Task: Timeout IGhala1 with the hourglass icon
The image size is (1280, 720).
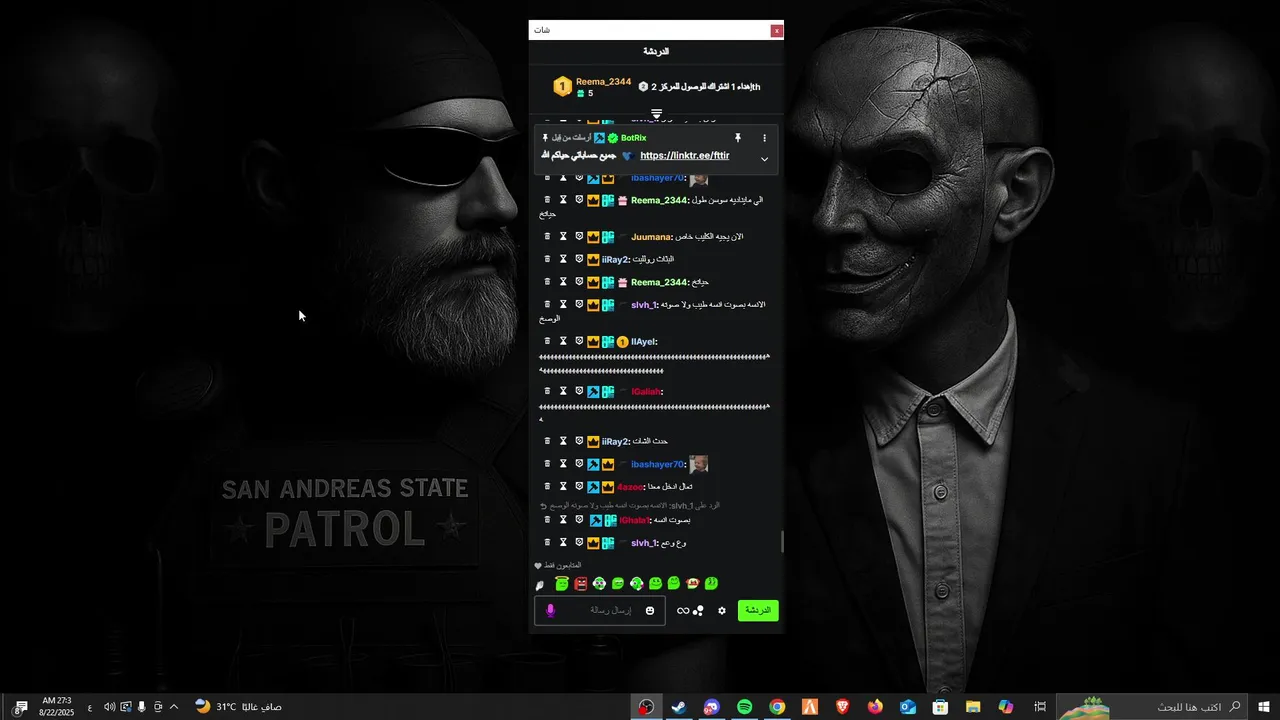Action: coord(563,520)
